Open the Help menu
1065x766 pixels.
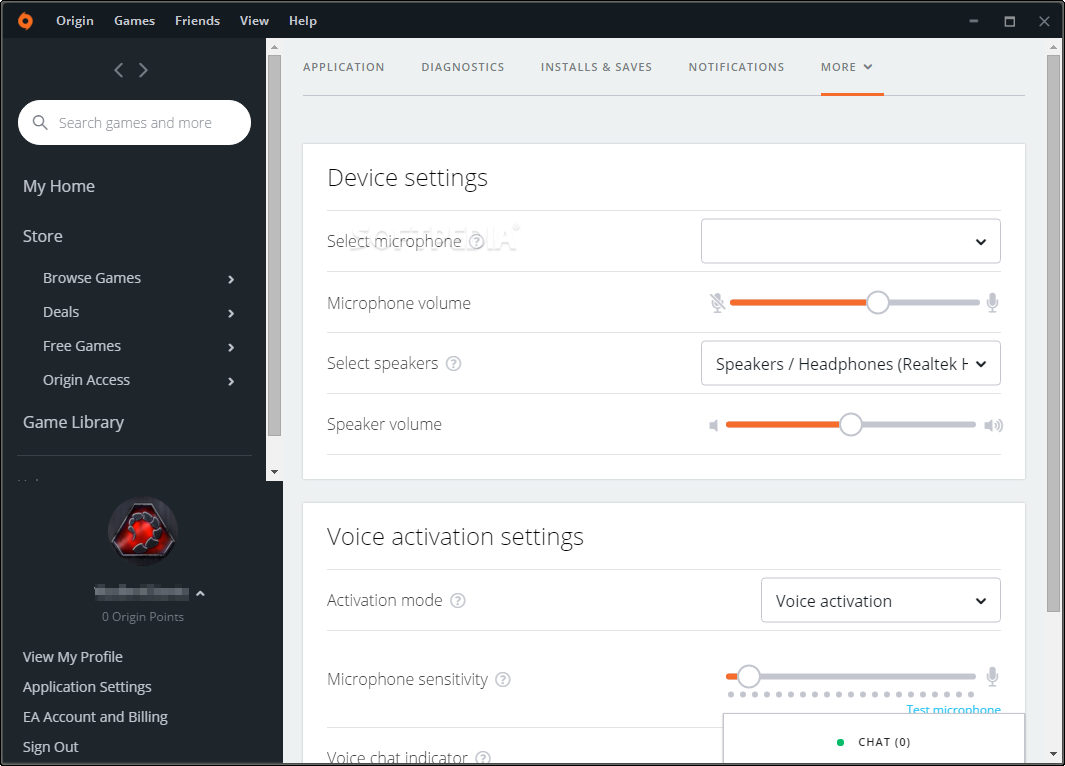pyautogui.click(x=303, y=21)
